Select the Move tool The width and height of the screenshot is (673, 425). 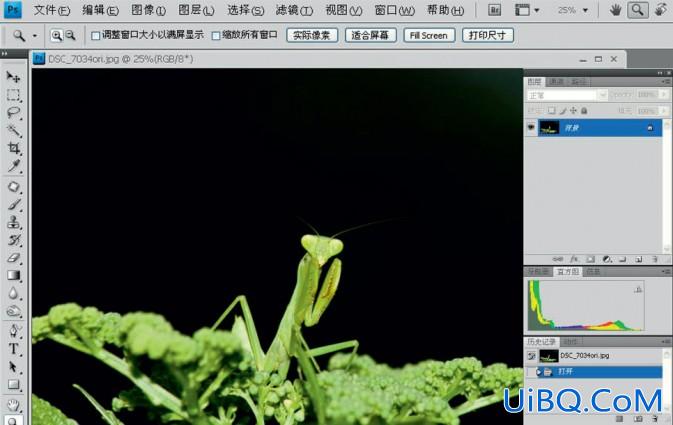click(13, 77)
